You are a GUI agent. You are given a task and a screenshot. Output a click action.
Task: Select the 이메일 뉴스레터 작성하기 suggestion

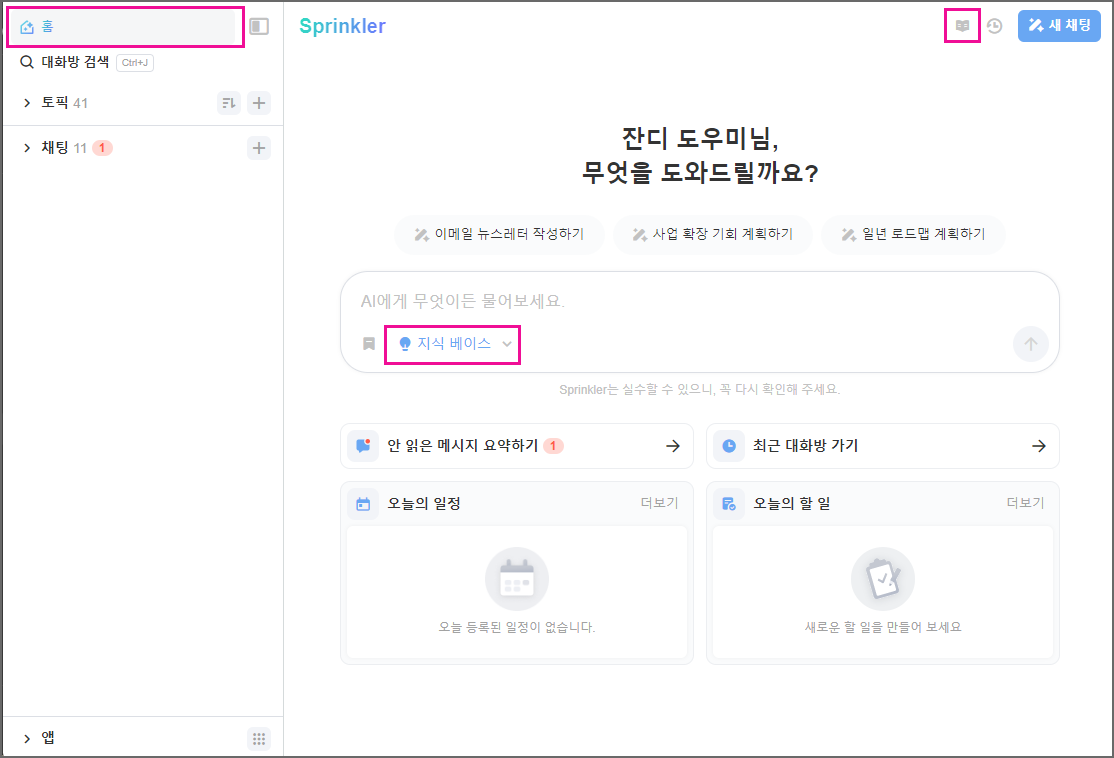coord(499,234)
